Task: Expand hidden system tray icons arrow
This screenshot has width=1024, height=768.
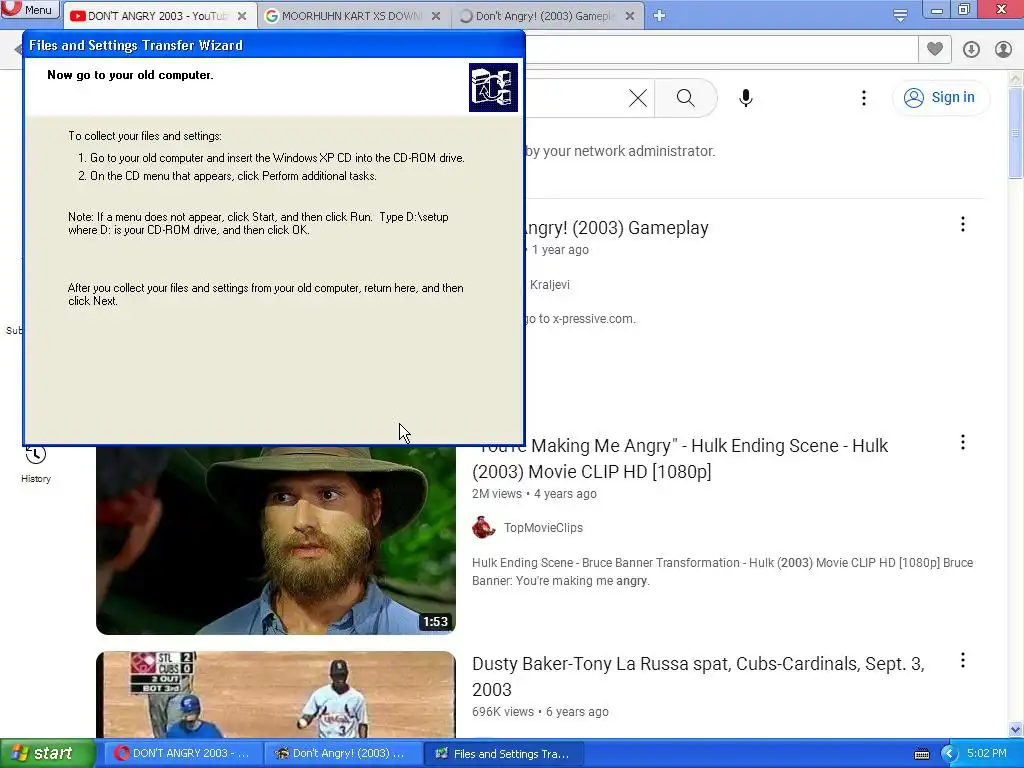Action: tap(949, 754)
